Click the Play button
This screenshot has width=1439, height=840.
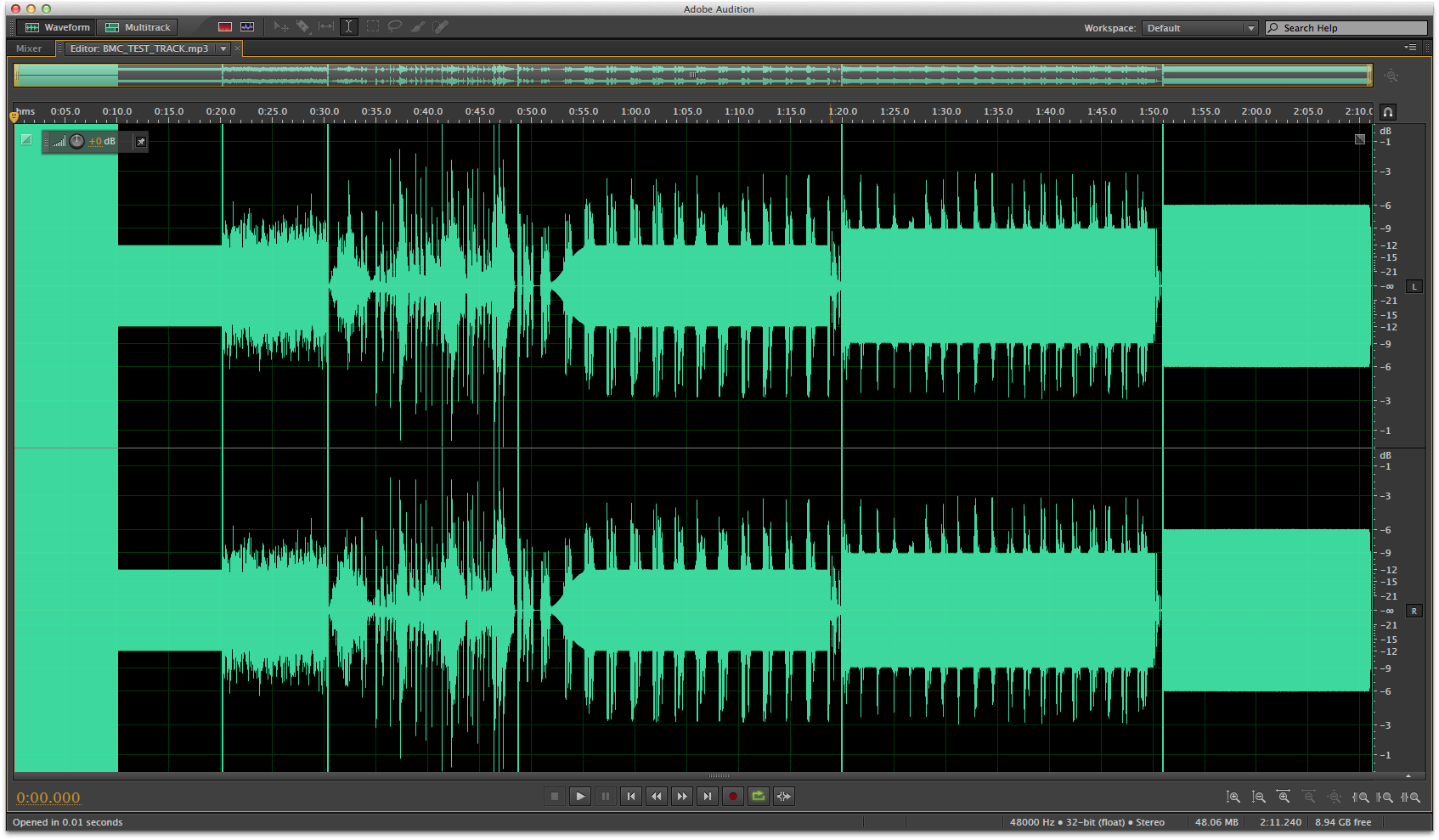(580, 797)
